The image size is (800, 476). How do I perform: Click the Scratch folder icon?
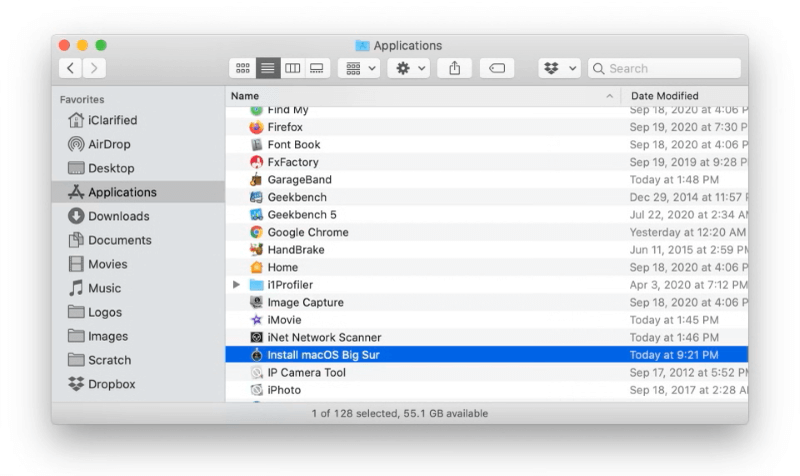point(76,360)
